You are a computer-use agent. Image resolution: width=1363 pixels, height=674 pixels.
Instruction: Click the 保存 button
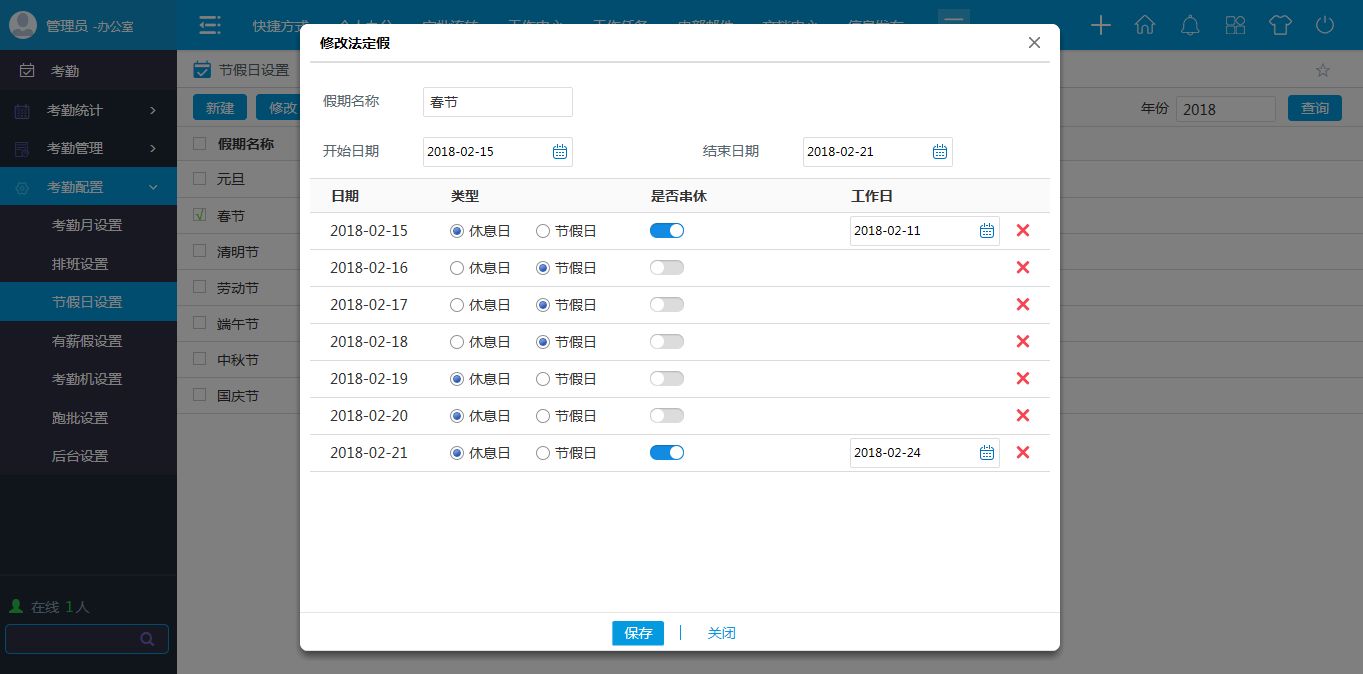638,633
